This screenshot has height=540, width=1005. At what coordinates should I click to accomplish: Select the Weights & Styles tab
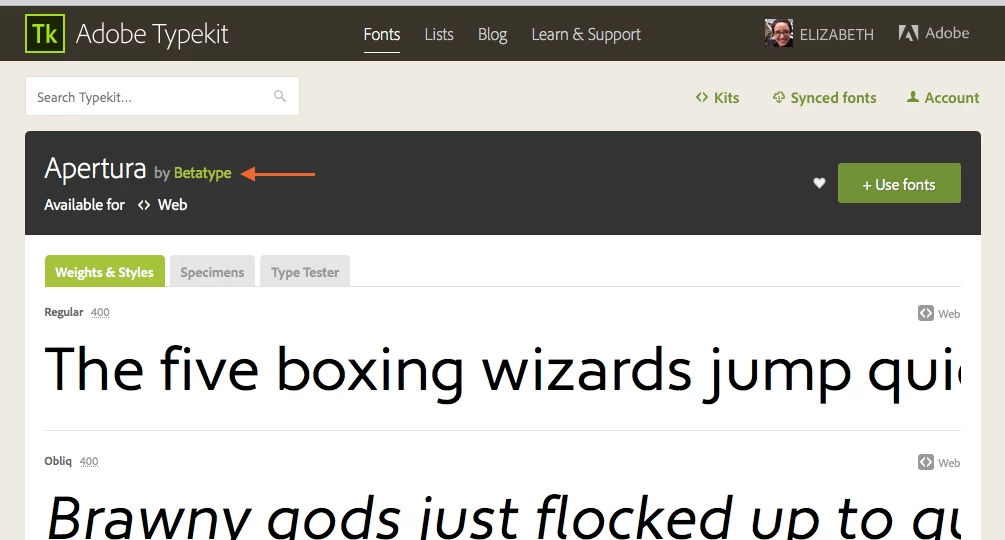point(104,272)
